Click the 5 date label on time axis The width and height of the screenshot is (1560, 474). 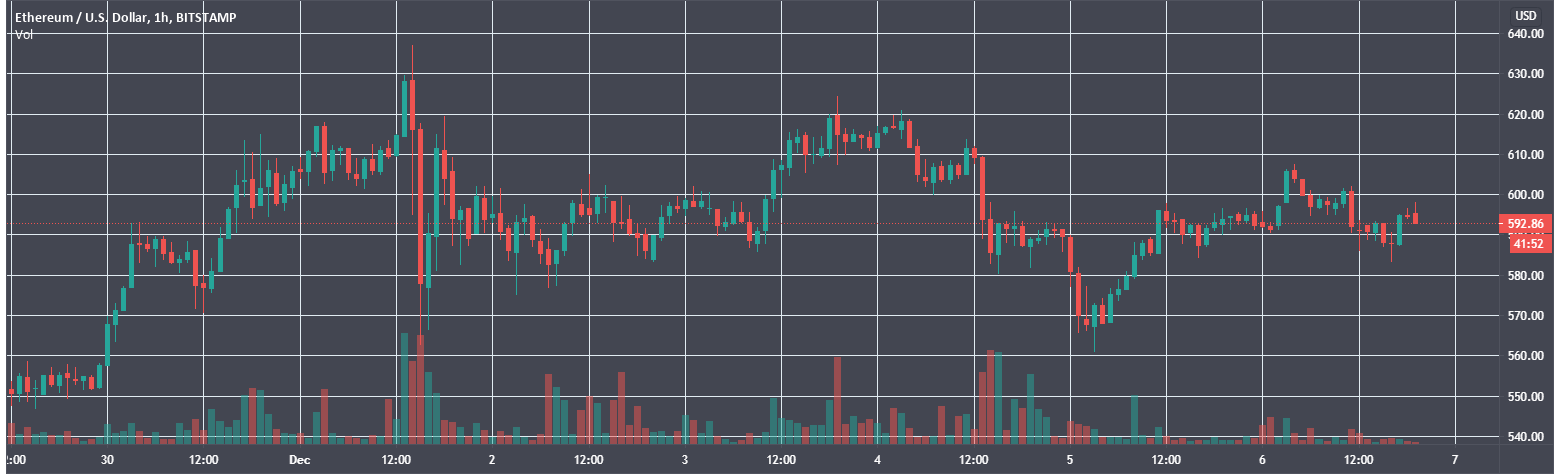(x=1069, y=460)
